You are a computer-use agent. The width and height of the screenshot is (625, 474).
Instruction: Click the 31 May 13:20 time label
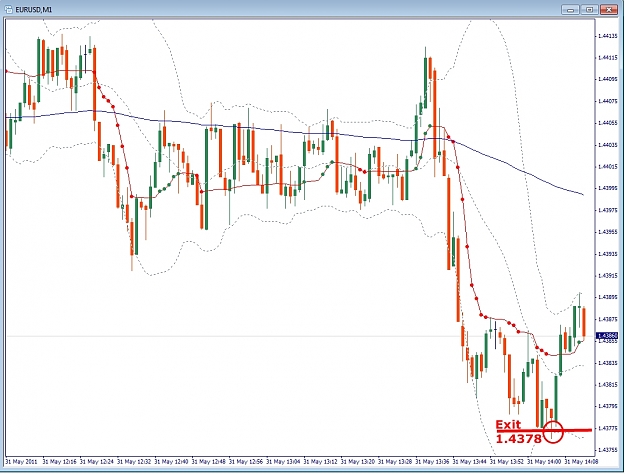pyautogui.click(x=358, y=462)
